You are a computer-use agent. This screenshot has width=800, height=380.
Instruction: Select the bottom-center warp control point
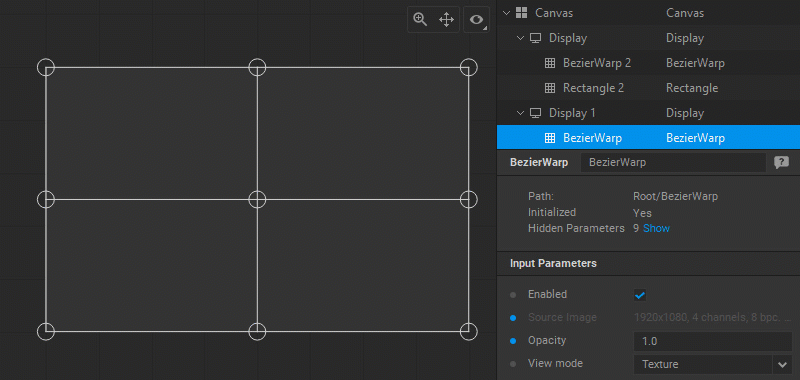(x=257, y=331)
